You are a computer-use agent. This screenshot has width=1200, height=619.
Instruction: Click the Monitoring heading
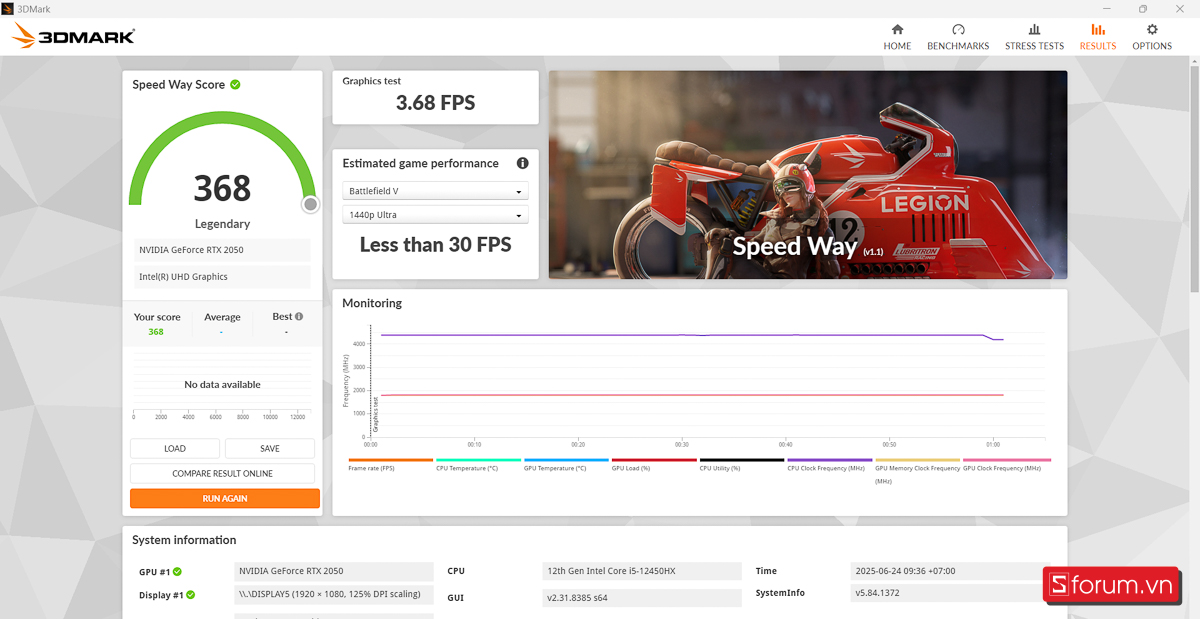(372, 303)
